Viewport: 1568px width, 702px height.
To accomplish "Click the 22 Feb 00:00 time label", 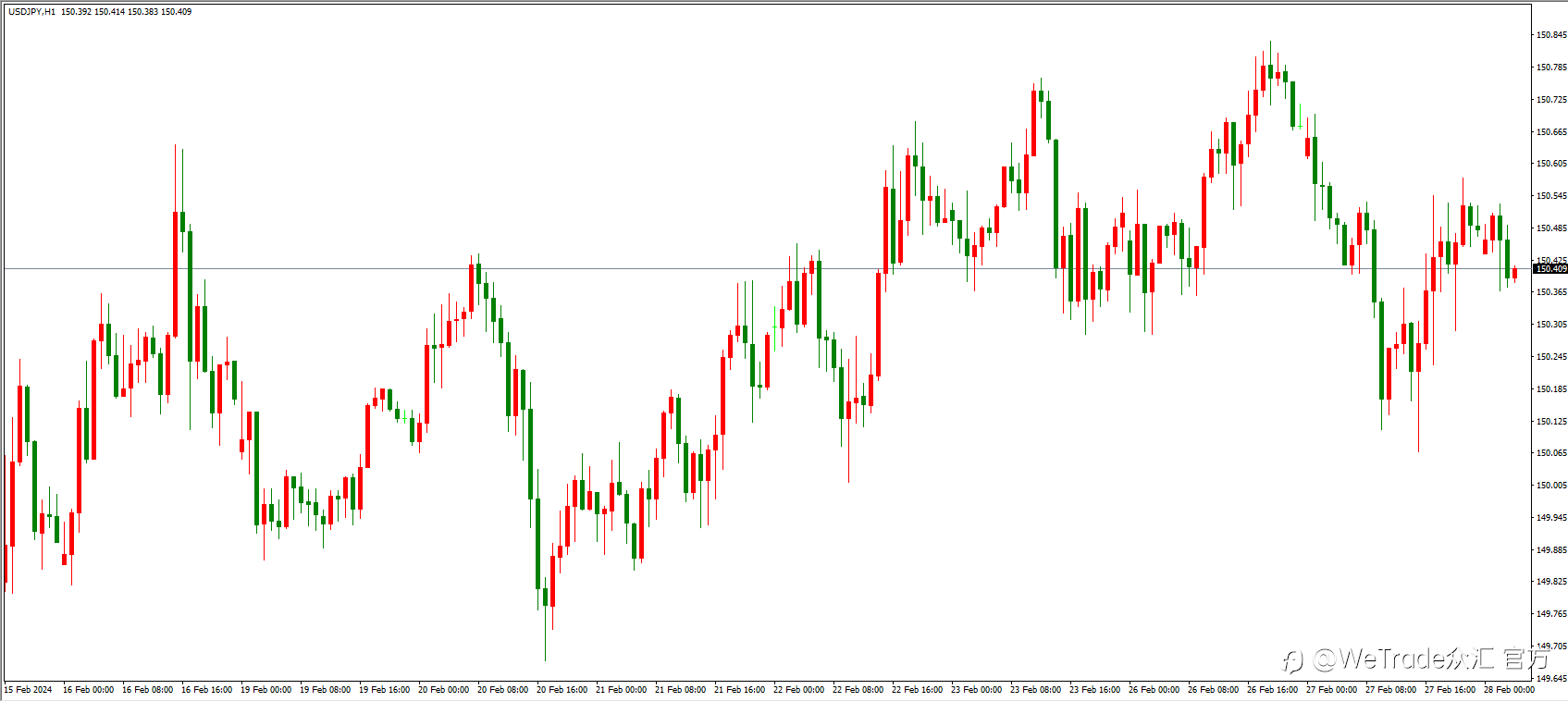I will (x=799, y=690).
